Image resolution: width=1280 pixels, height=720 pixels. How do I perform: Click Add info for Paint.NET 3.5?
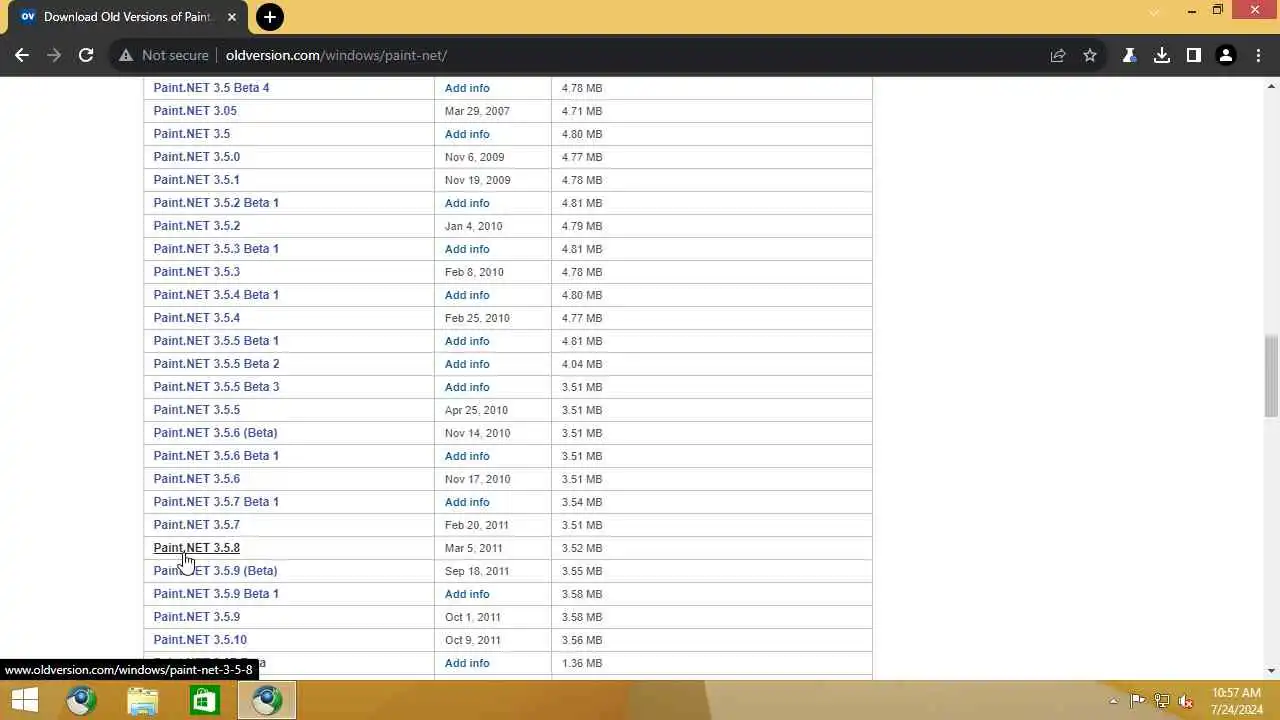(467, 134)
